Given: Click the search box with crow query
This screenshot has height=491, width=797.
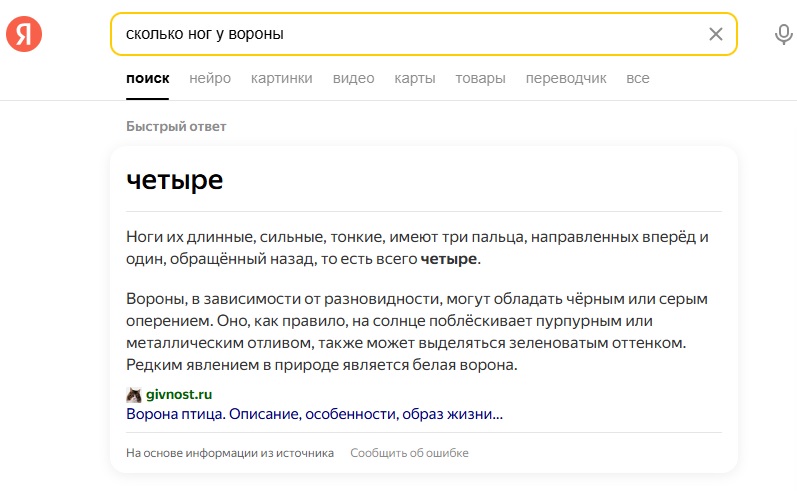Looking at the screenshot, I should pos(400,34).
